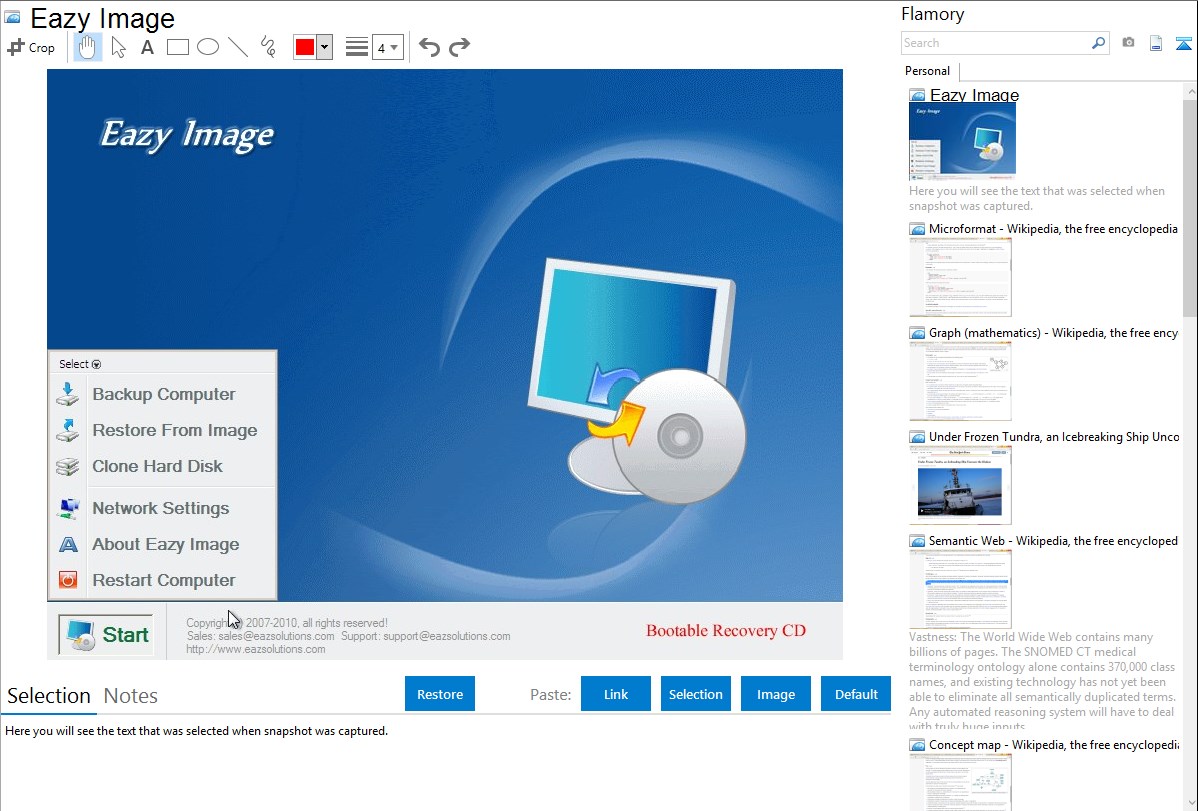The height and width of the screenshot is (811, 1198).
Task: Pick the ellipse drawing tool
Action: 208,47
